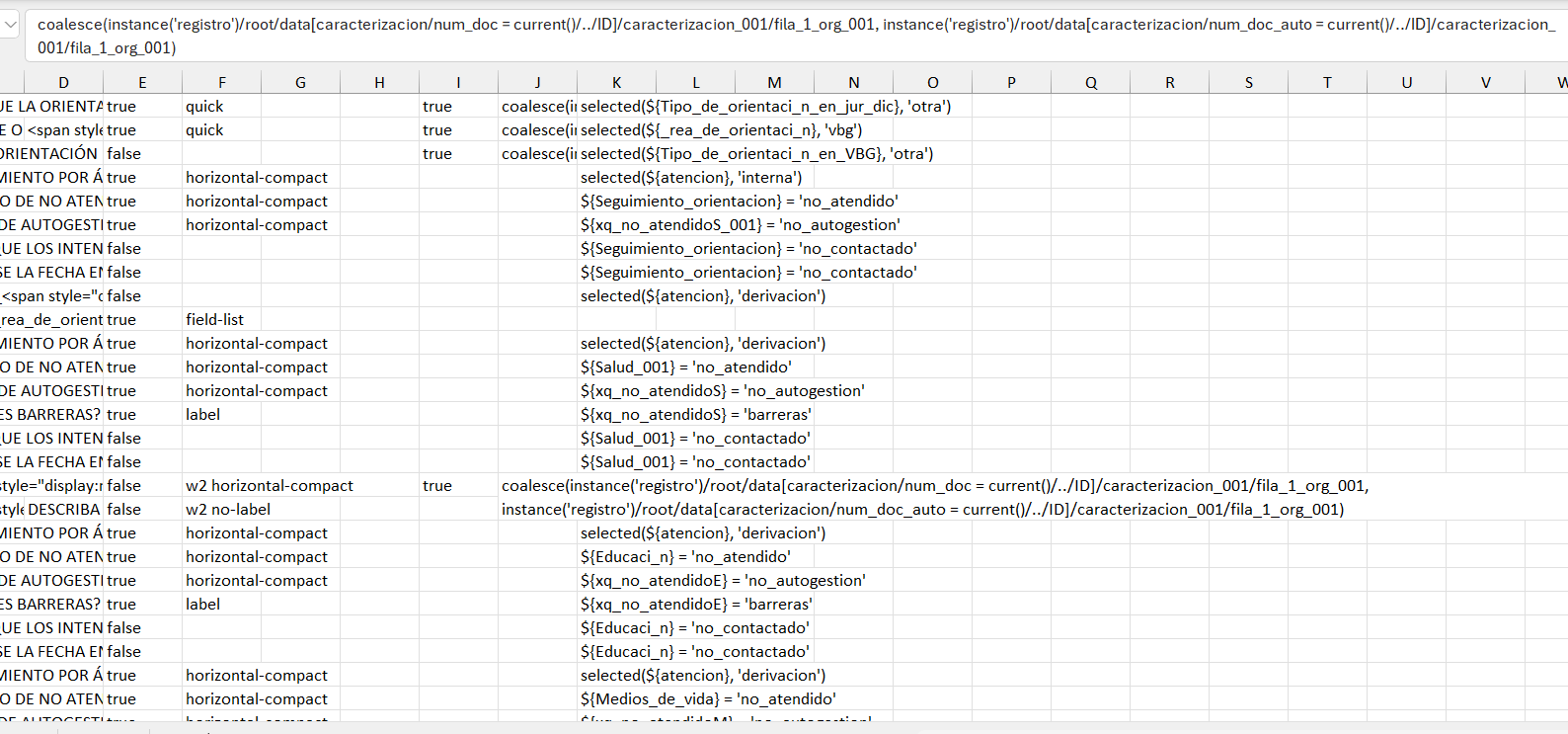Select column N header
The image size is (1568, 734).
tap(853, 83)
